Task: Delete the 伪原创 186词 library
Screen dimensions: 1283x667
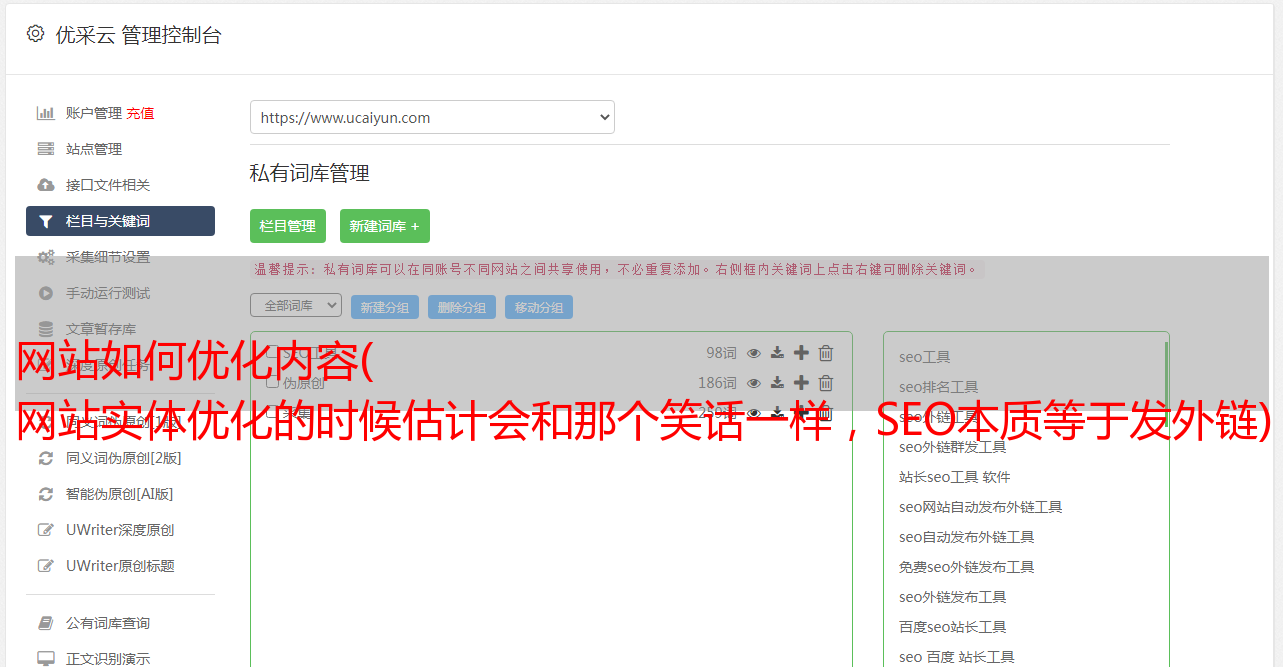Action: pos(826,383)
